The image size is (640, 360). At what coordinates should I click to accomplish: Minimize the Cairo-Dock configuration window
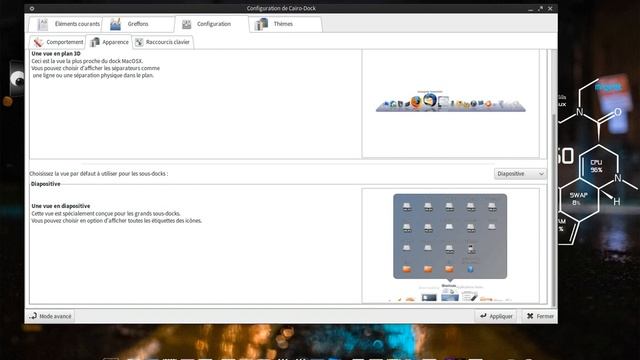531,8
